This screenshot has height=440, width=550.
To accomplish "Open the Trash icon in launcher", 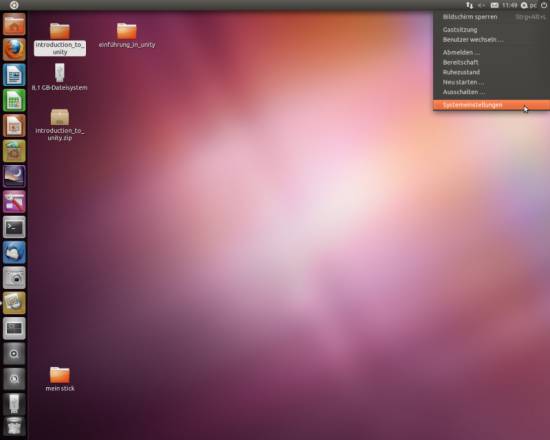I will pos(14,426).
